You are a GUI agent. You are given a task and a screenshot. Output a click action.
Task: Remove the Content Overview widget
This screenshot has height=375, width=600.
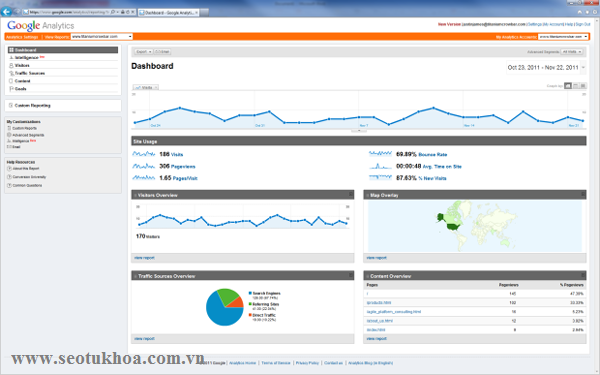(x=583, y=276)
